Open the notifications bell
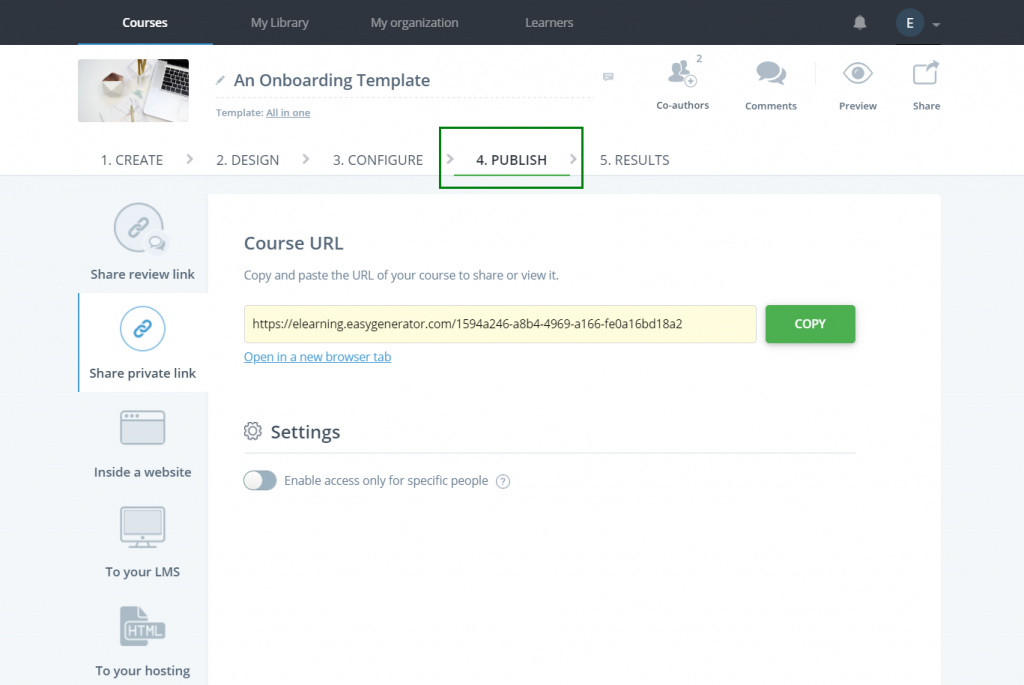1024x685 pixels. [x=860, y=23]
